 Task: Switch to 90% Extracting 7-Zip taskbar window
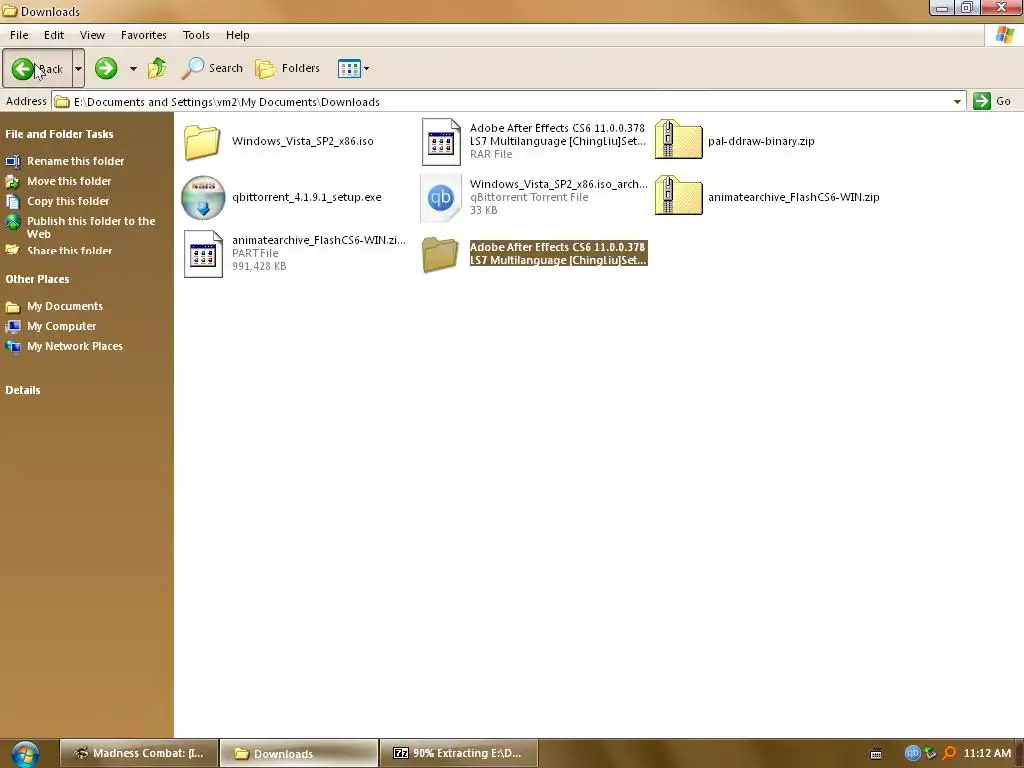pos(458,754)
